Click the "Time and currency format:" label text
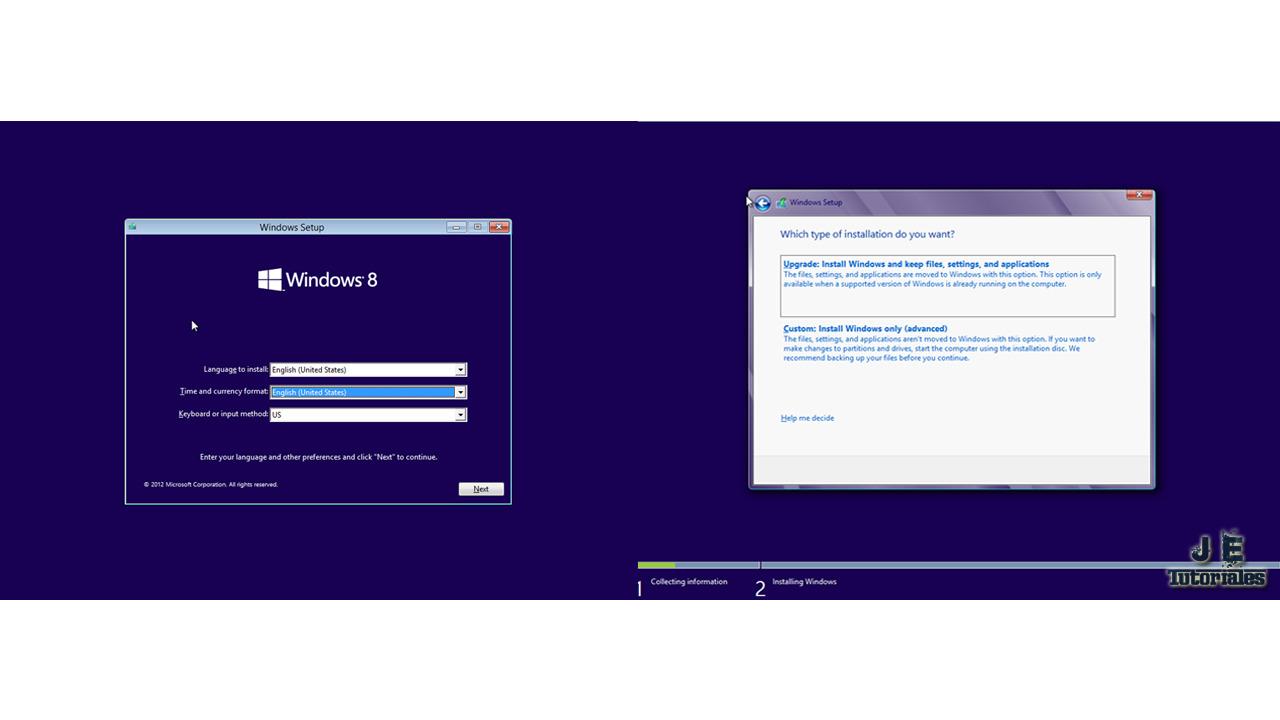The height and width of the screenshot is (720, 1280). (x=224, y=392)
